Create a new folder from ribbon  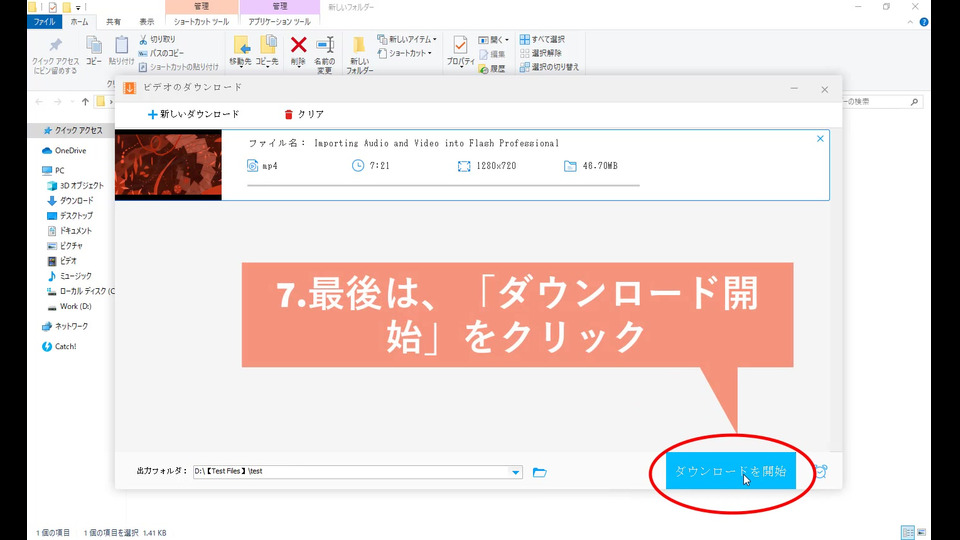click(x=359, y=55)
